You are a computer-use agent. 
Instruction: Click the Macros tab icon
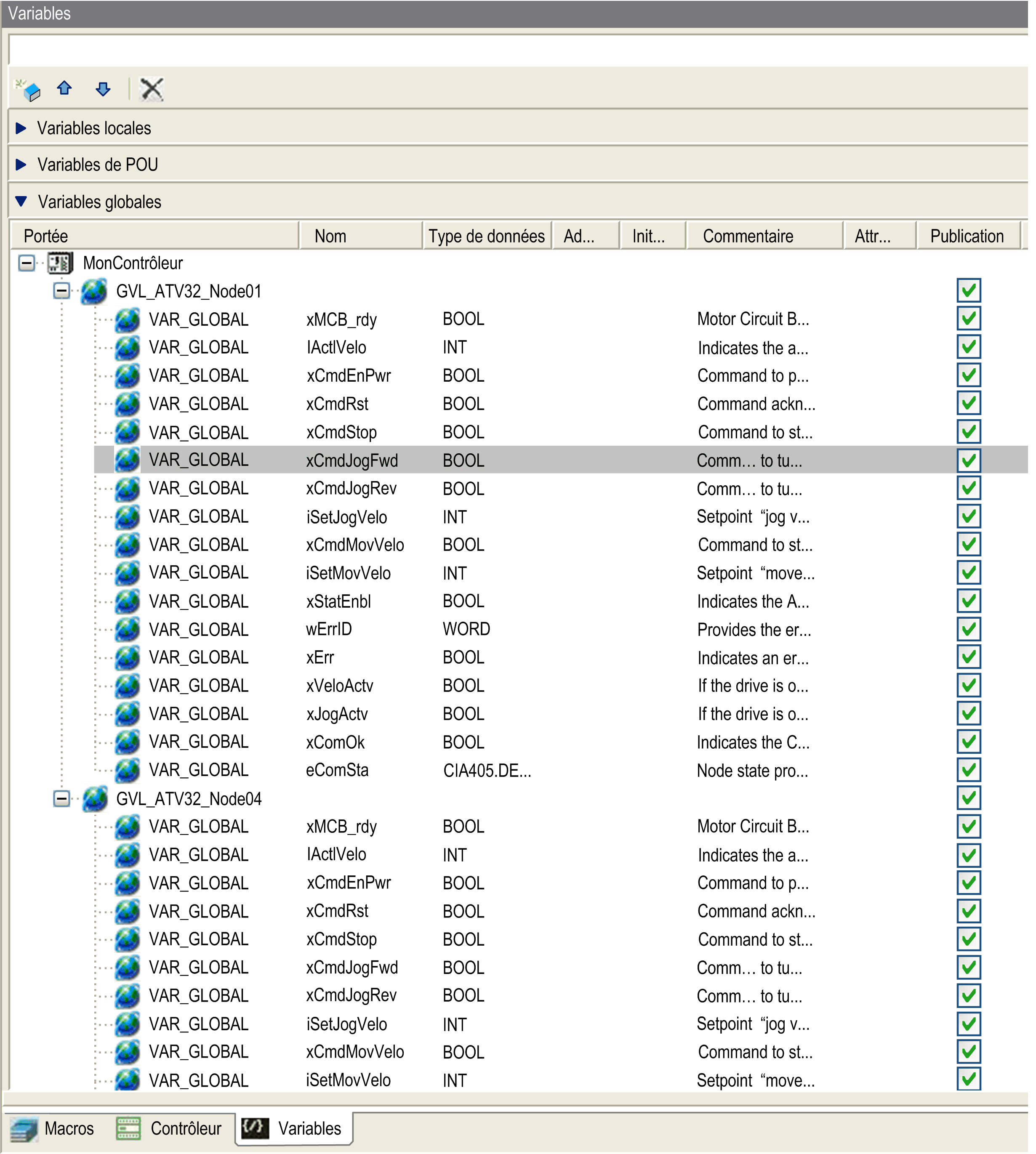24,1129
